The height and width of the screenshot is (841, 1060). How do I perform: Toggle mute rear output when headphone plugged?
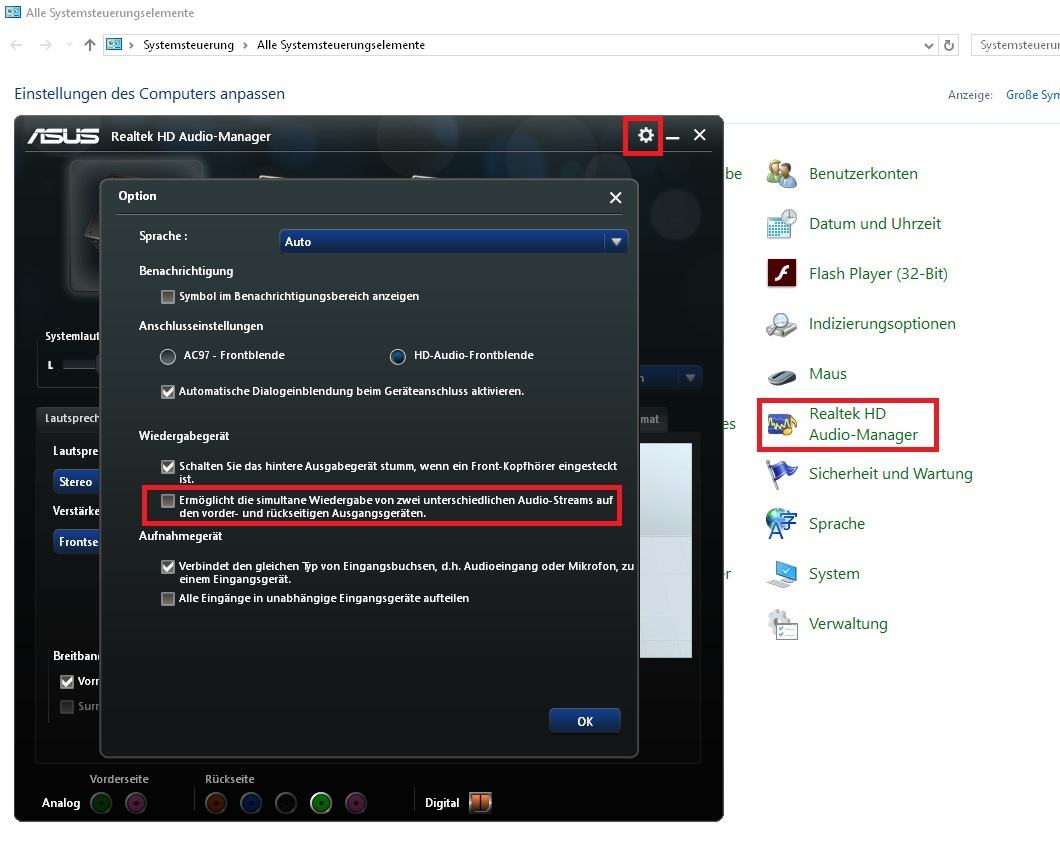click(168, 466)
